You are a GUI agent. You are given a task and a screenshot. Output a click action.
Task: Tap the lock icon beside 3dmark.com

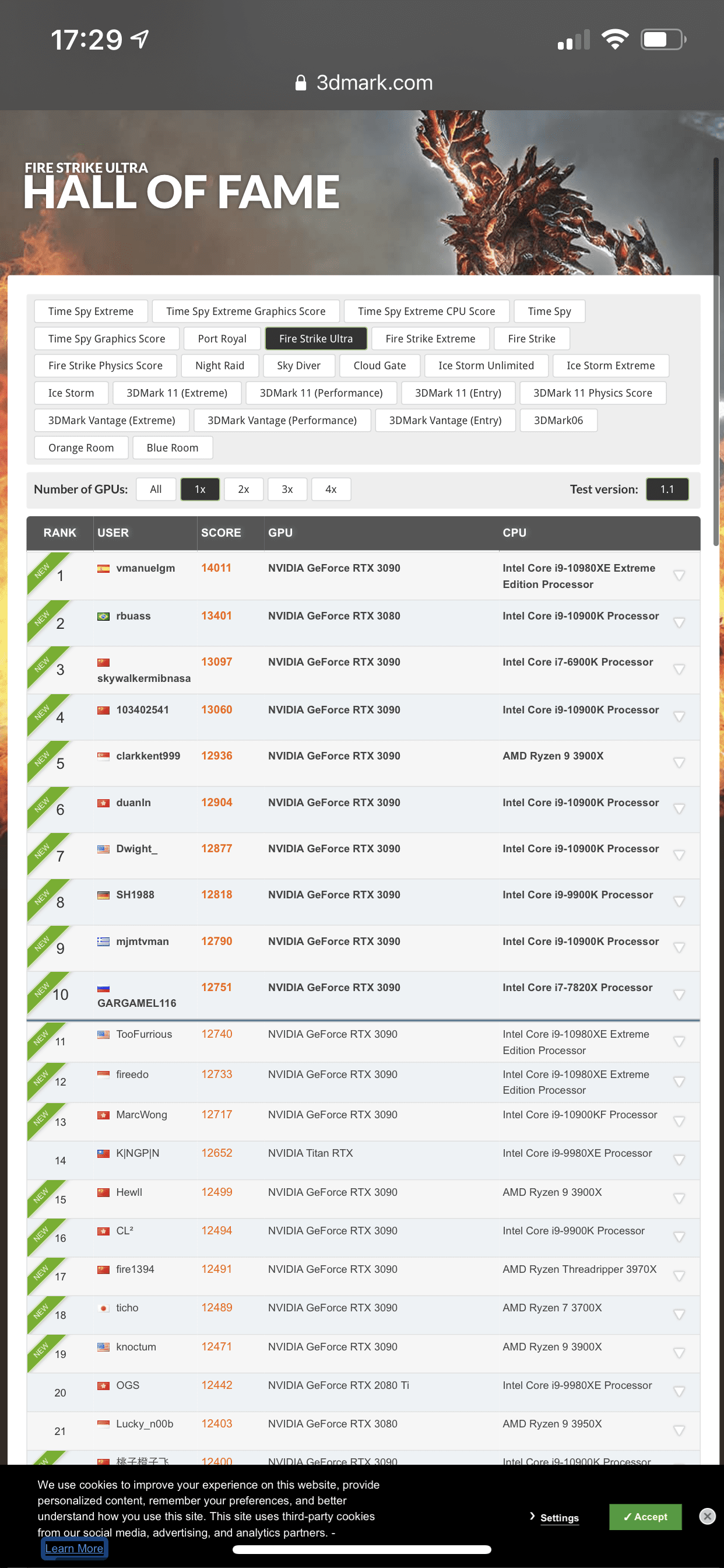pos(301,83)
